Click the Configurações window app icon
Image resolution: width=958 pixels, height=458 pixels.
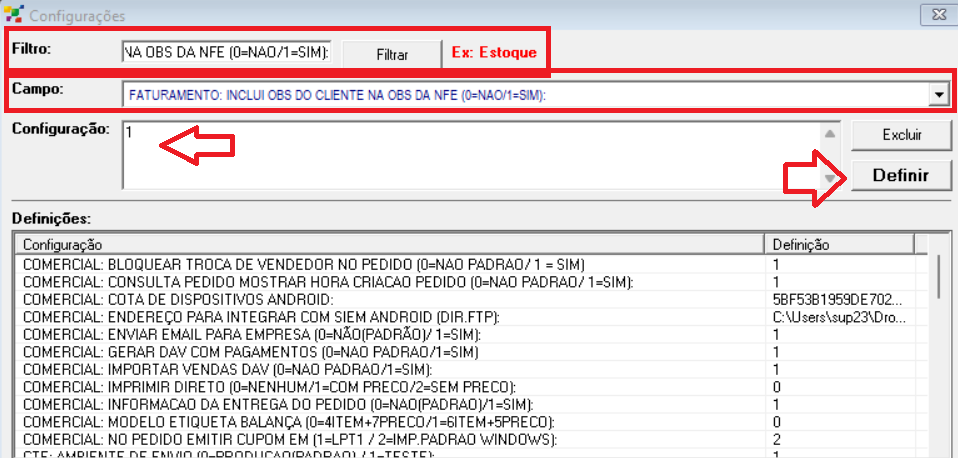(13, 15)
